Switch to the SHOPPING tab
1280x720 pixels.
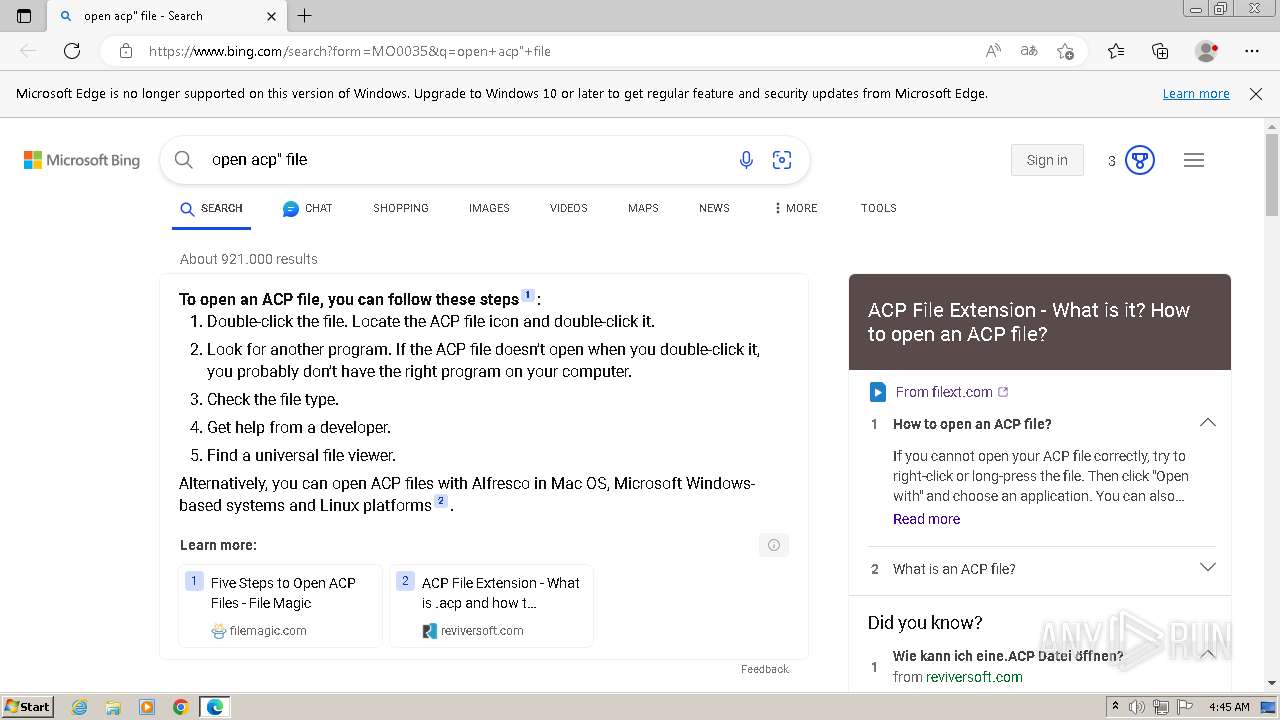click(401, 209)
